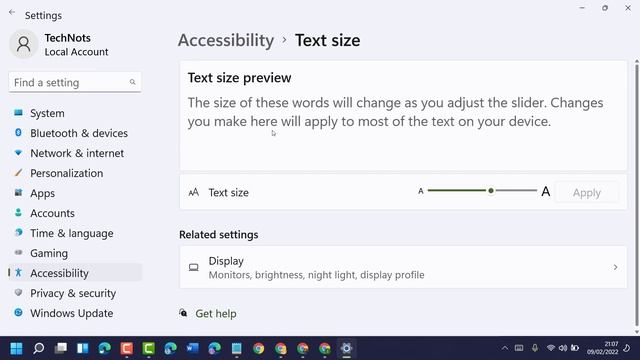
Task: Open the red Camtasia taskbar icon
Action: [x=127, y=348]
